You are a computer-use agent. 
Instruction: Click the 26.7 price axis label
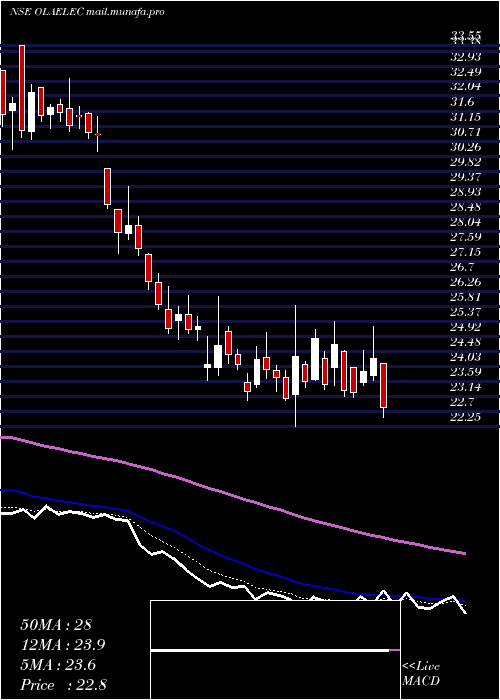pos(462,267)
